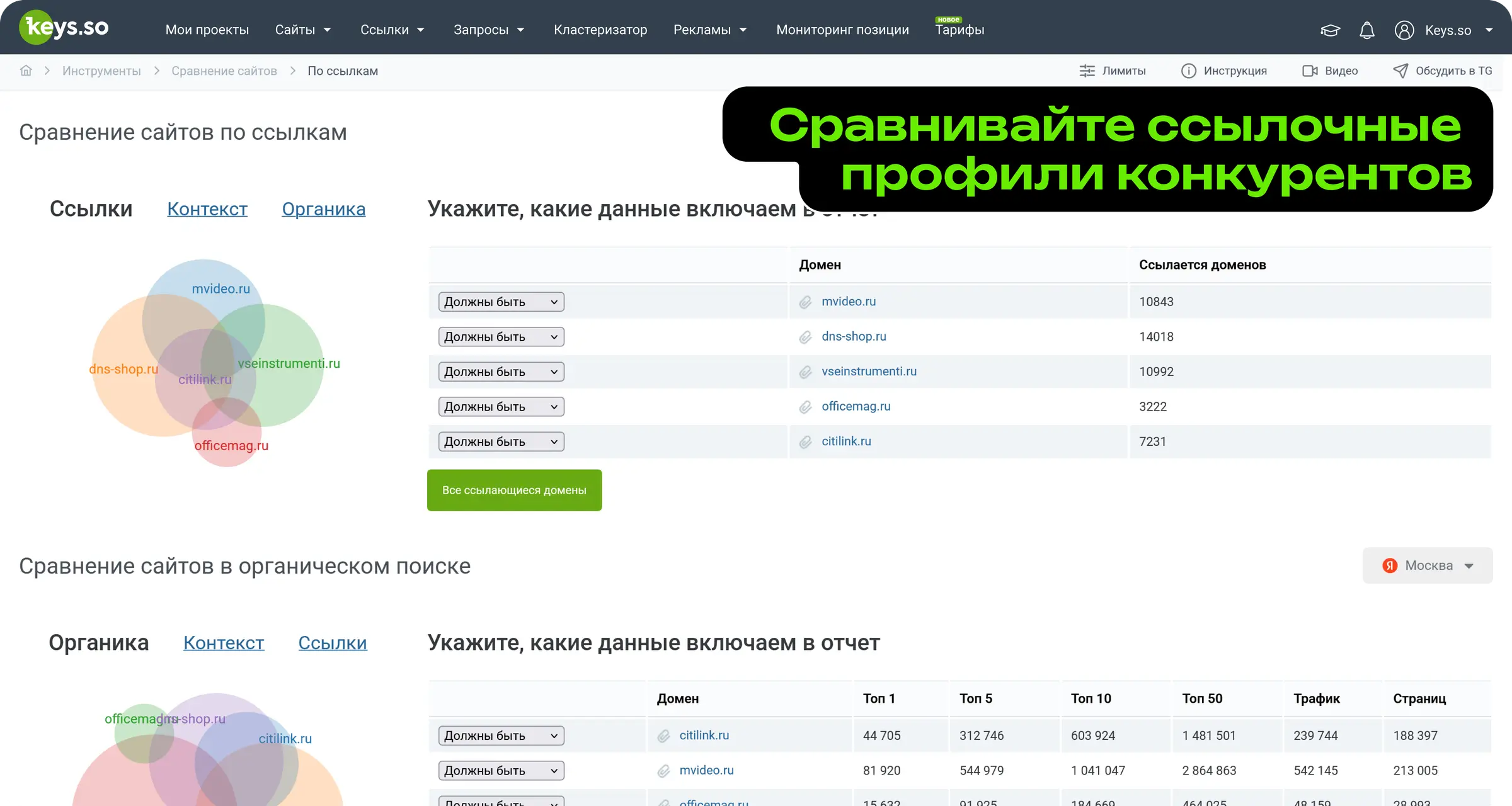The height and width of the screenshot is (806, 1512).
Task: Click link icon beside mvideo.ru in organic table
Action: click(663, 771)
